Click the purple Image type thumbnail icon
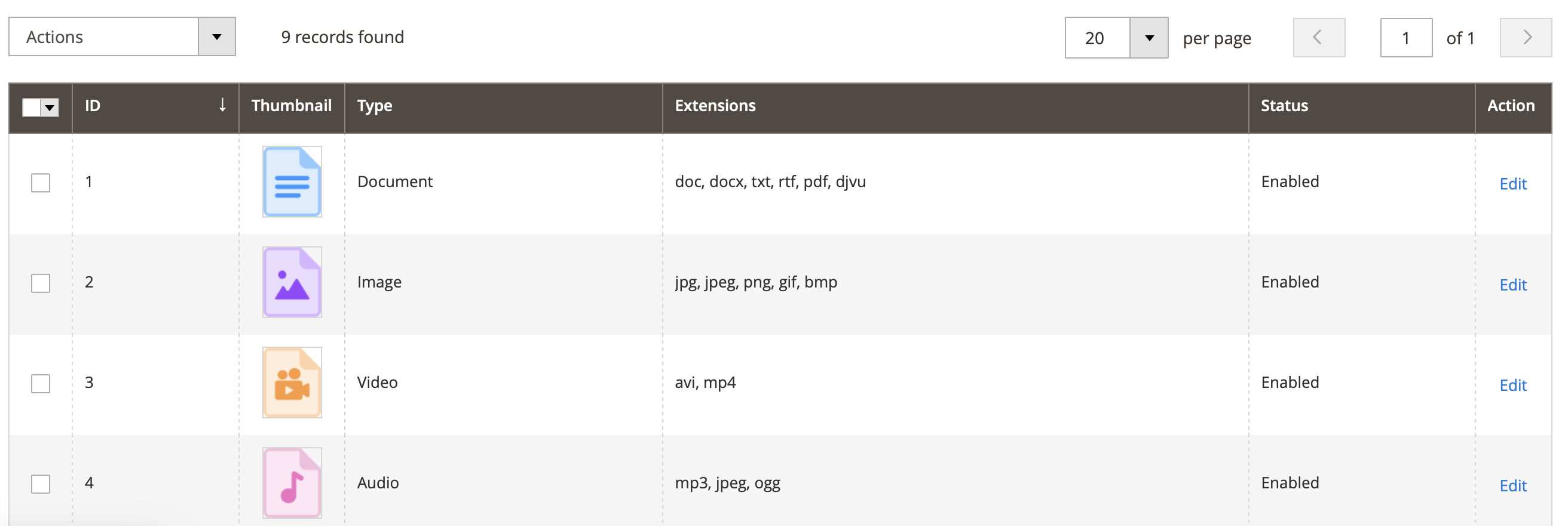This screenshot has width=1568, height=526. pos(292,282)
